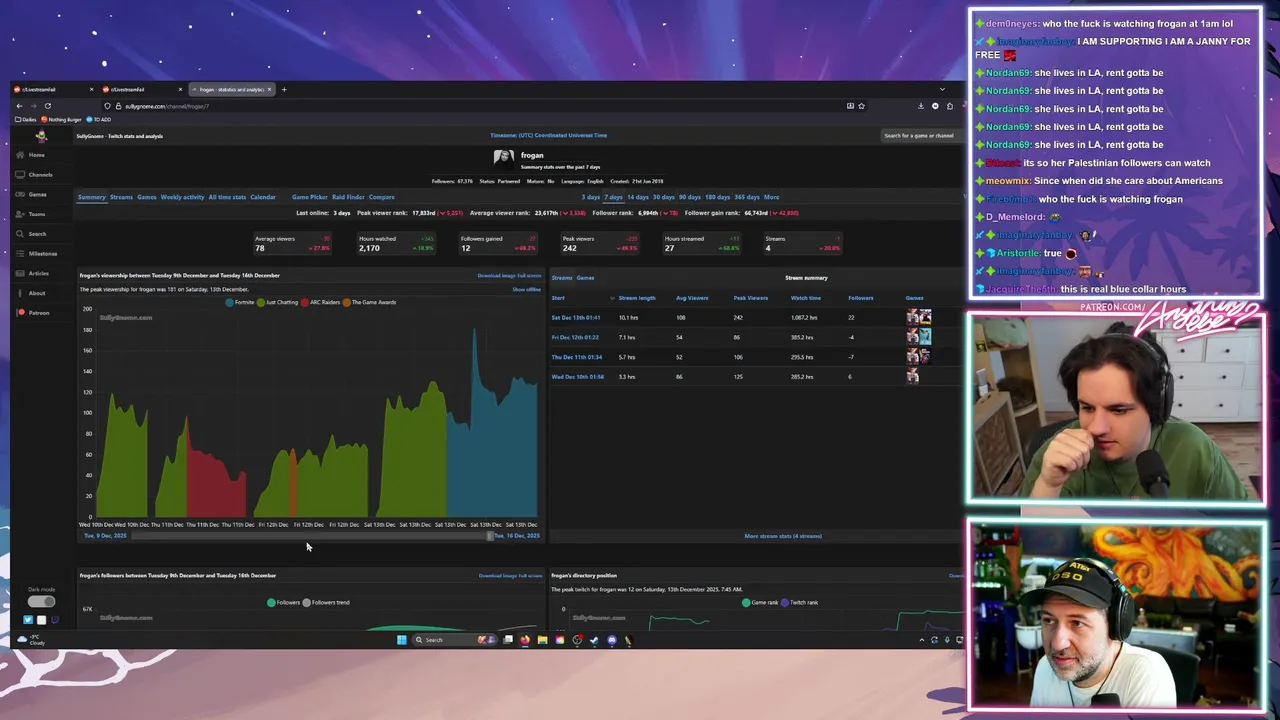The image size is (1280, 720).
Task: Open the Teams sidebar item
Action: [30, 214]
